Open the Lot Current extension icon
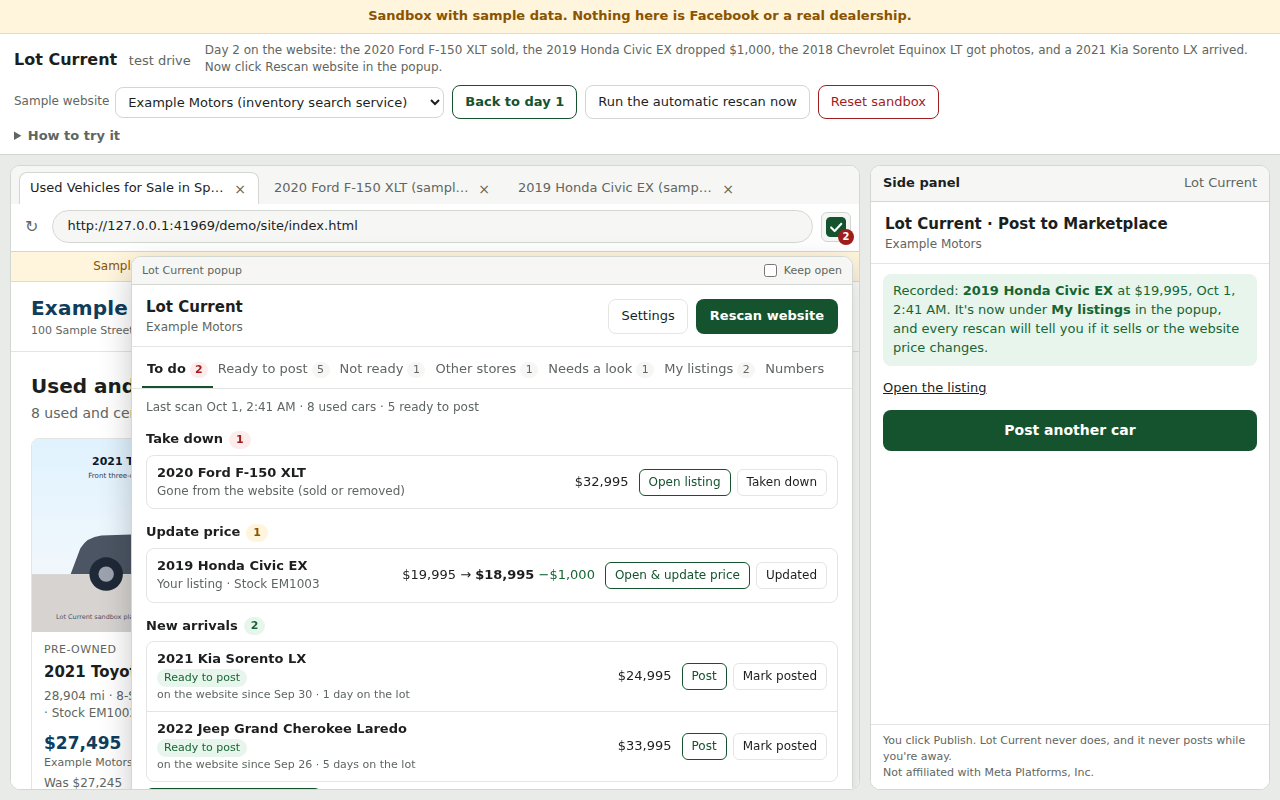Image resolution: width=1280 pixels, height=800 pixels. (837, 227)
